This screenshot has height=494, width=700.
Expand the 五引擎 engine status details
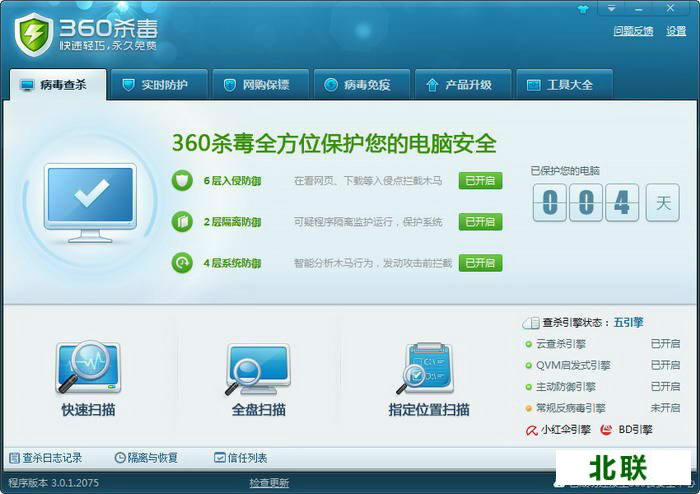point(628,323)
